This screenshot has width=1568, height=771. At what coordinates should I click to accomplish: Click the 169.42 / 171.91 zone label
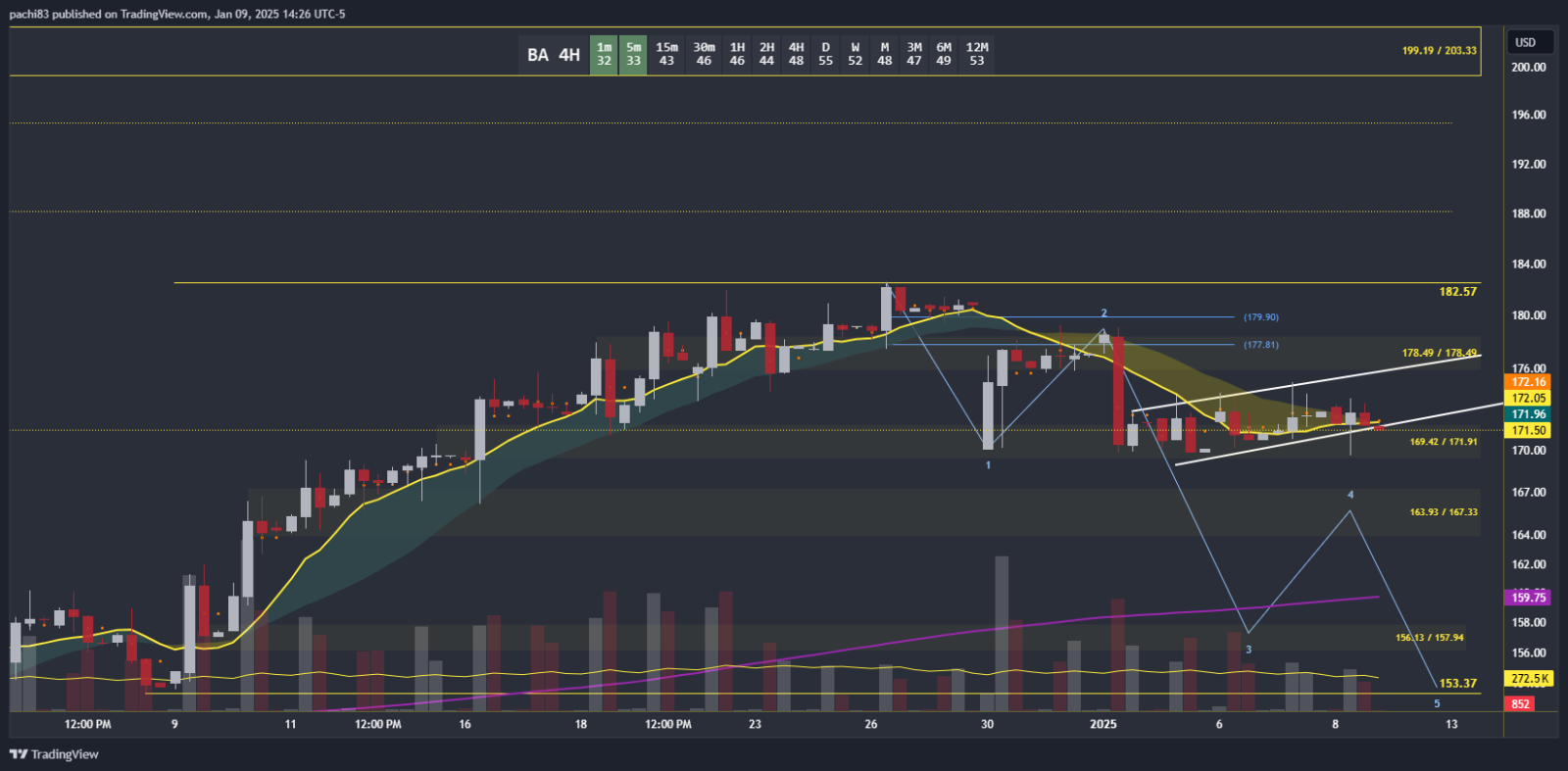click(x=1444, y=442)
